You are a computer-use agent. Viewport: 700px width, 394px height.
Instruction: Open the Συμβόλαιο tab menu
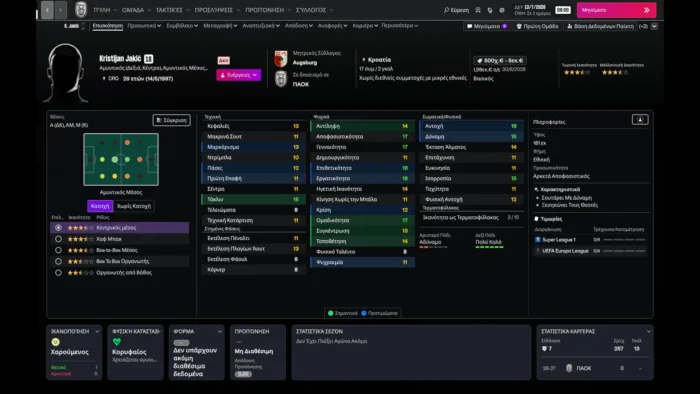pyautogui.click(x=182, y=26)
